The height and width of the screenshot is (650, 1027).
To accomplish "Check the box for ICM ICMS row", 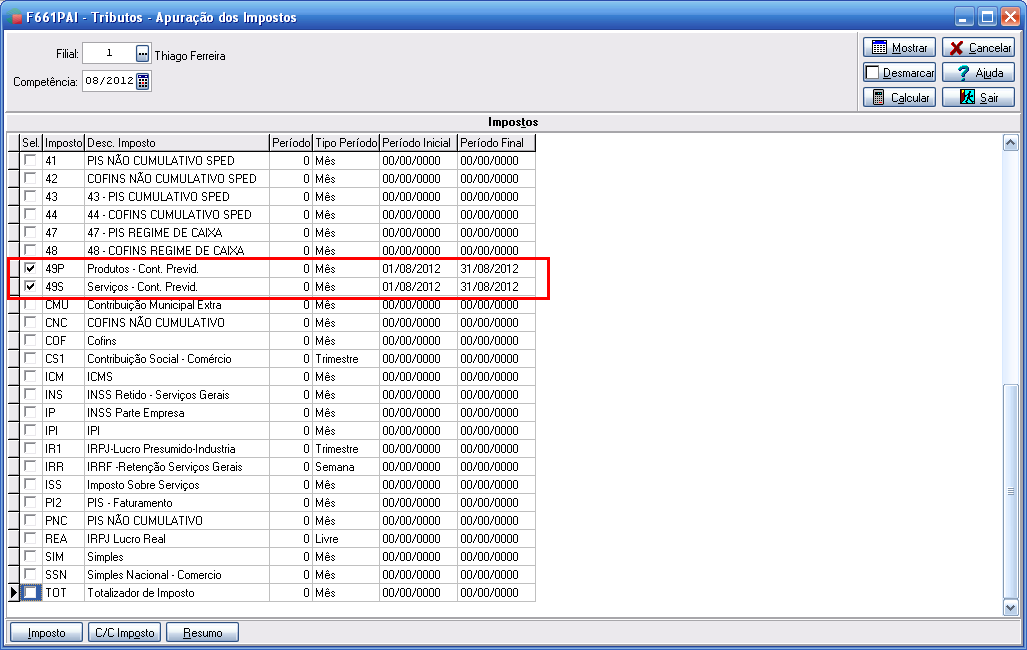I will 30,376.
